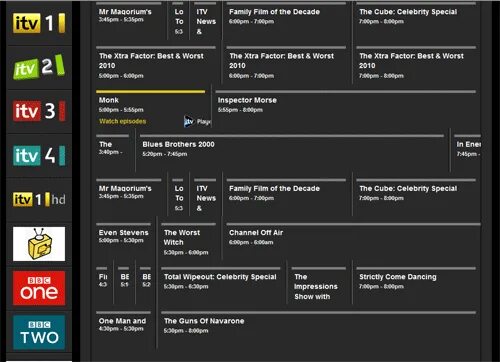Select the ITV1 HD channel logo
The height and width of the screenshot is (362, 500).
pos(39,199)
